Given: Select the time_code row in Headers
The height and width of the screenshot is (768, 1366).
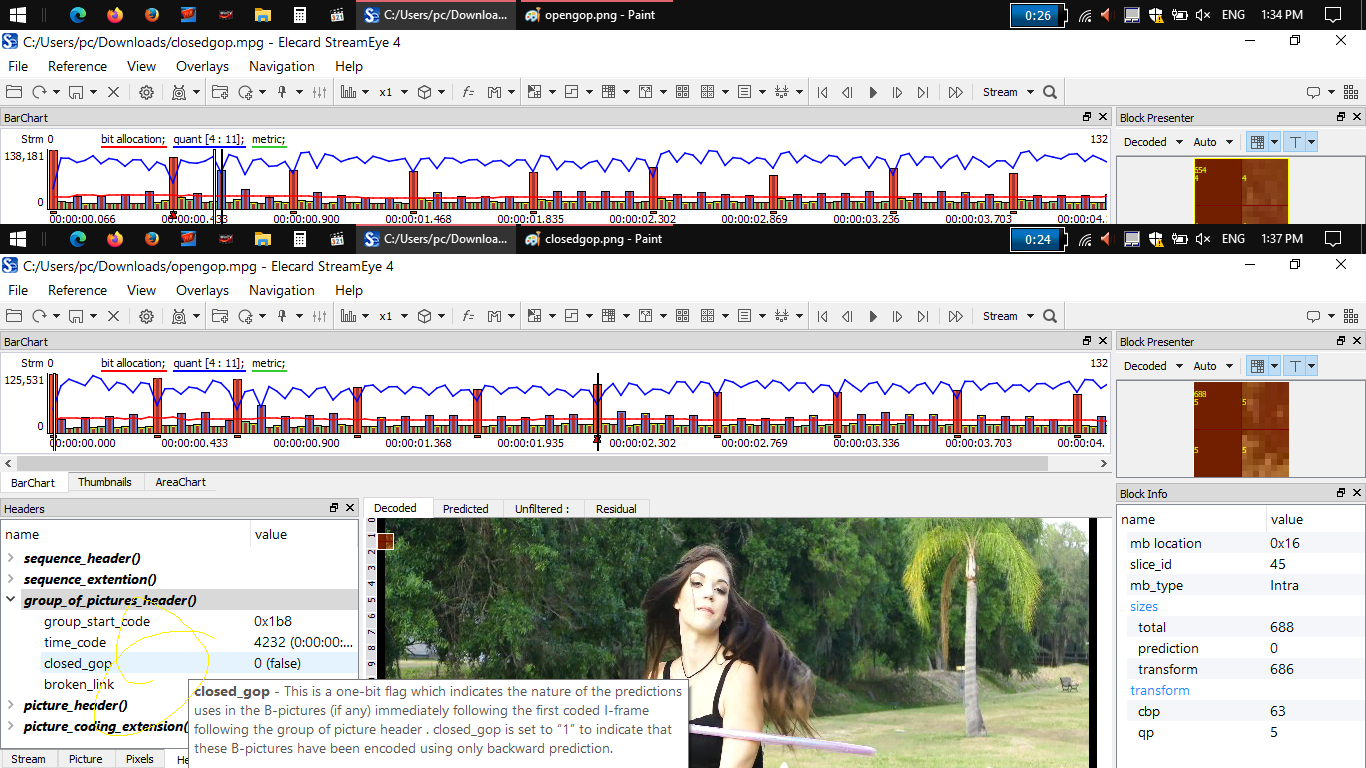Looking at the screenshot, I should 179,642.
